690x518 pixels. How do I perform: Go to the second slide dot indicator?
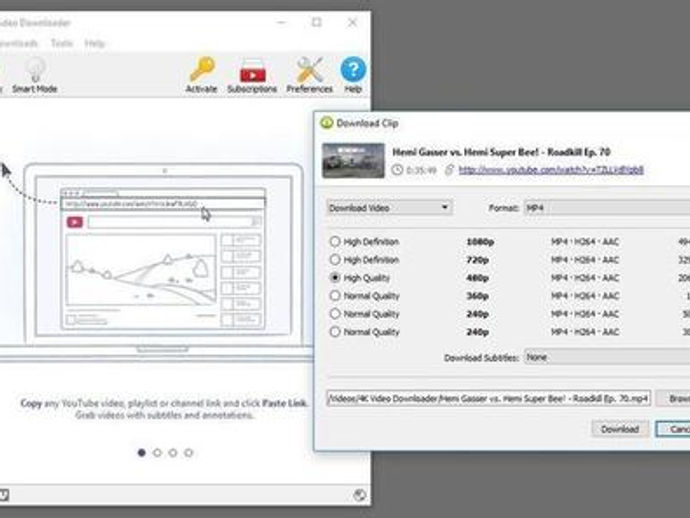(157, 453)
